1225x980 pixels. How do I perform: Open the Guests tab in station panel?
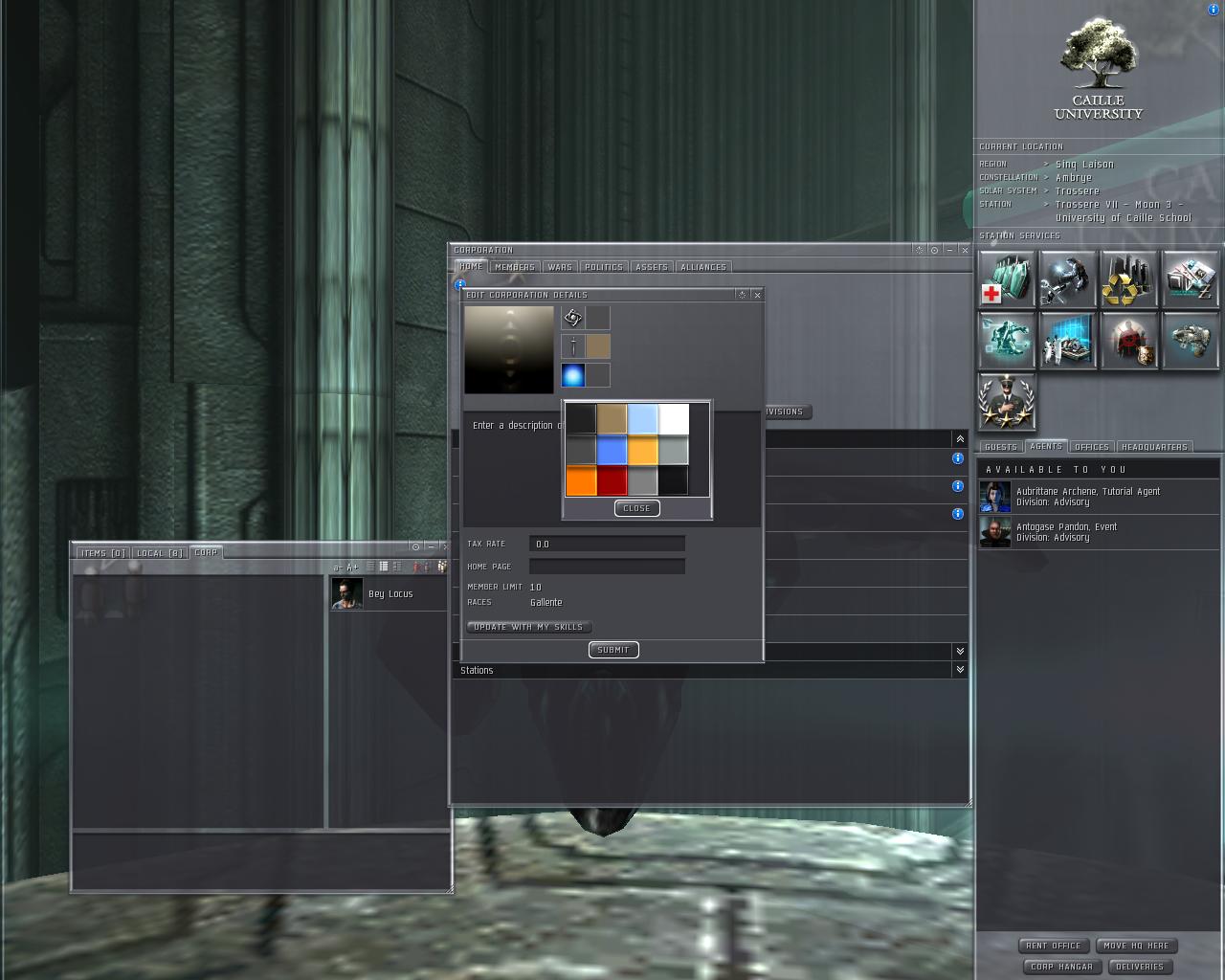[x=1001, y=447]
